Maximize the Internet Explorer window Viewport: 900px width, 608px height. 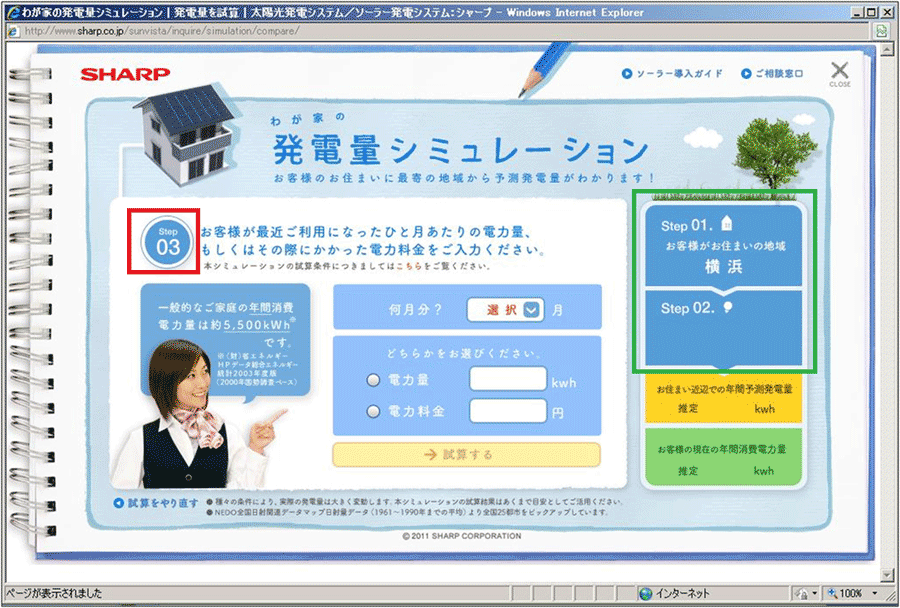(x=871, y=12)
